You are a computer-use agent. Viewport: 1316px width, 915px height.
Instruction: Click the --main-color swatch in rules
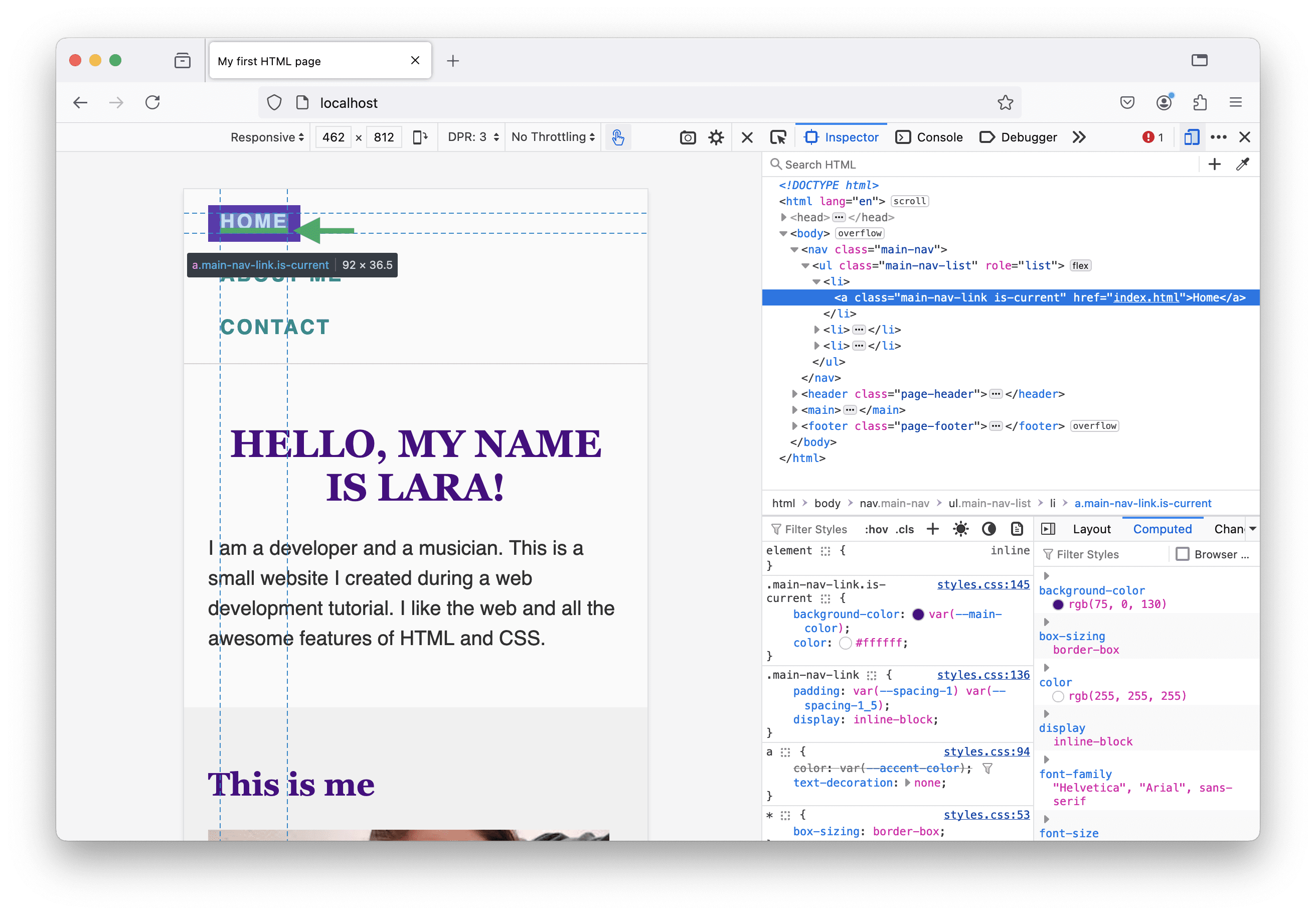[x=918, y=615]
